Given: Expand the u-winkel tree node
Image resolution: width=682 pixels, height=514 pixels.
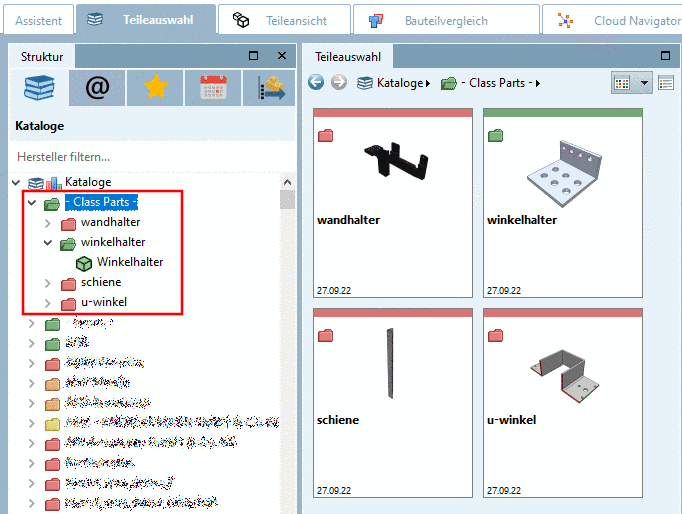Looking at the screenshot, I should [x=48, y=303].
